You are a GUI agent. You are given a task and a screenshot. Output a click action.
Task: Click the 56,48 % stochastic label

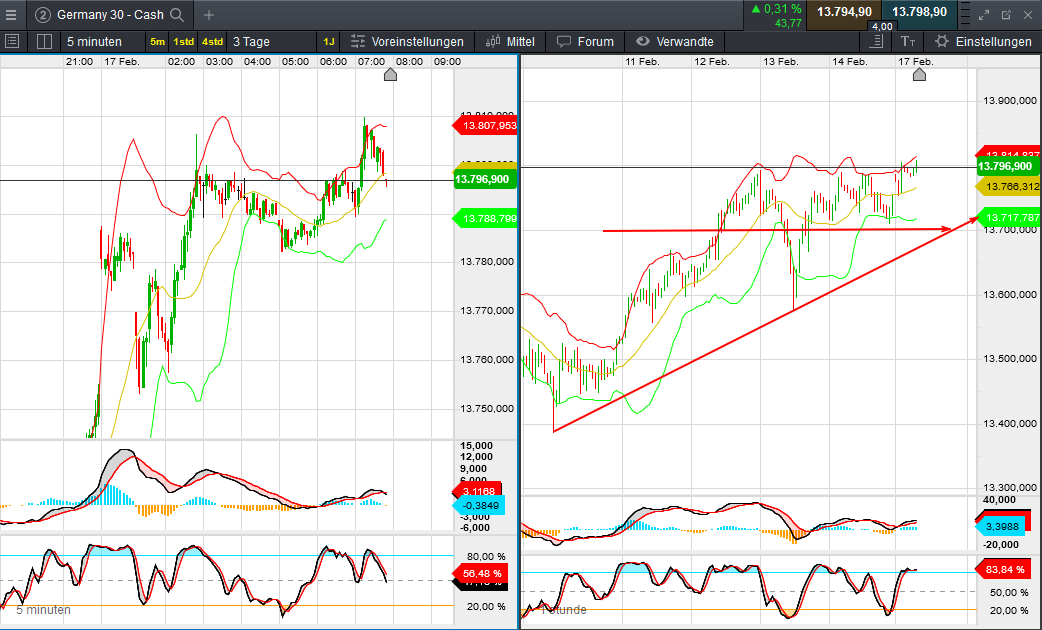click(x=480, y=573)
